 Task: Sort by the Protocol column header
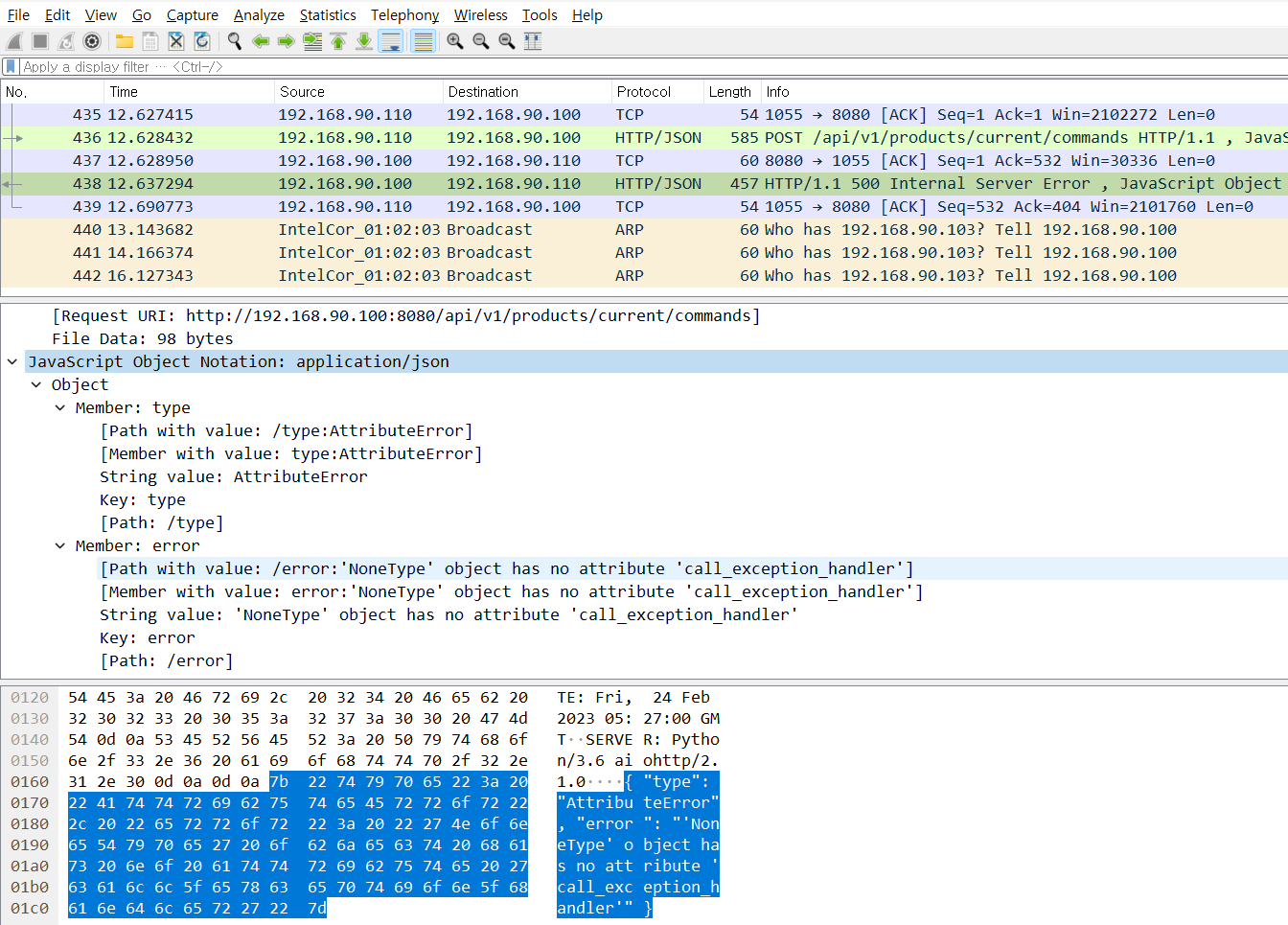pos(657,92)
